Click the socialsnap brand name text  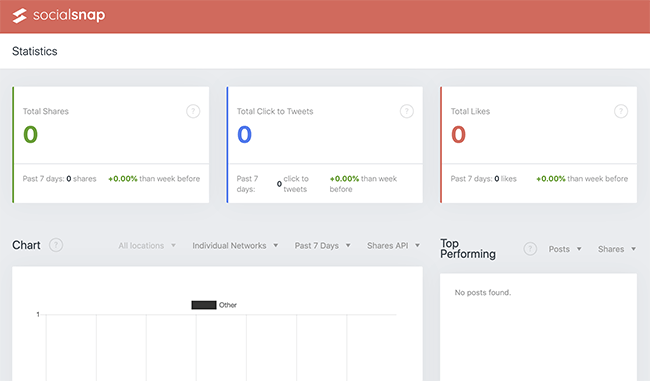coord(69,15)
